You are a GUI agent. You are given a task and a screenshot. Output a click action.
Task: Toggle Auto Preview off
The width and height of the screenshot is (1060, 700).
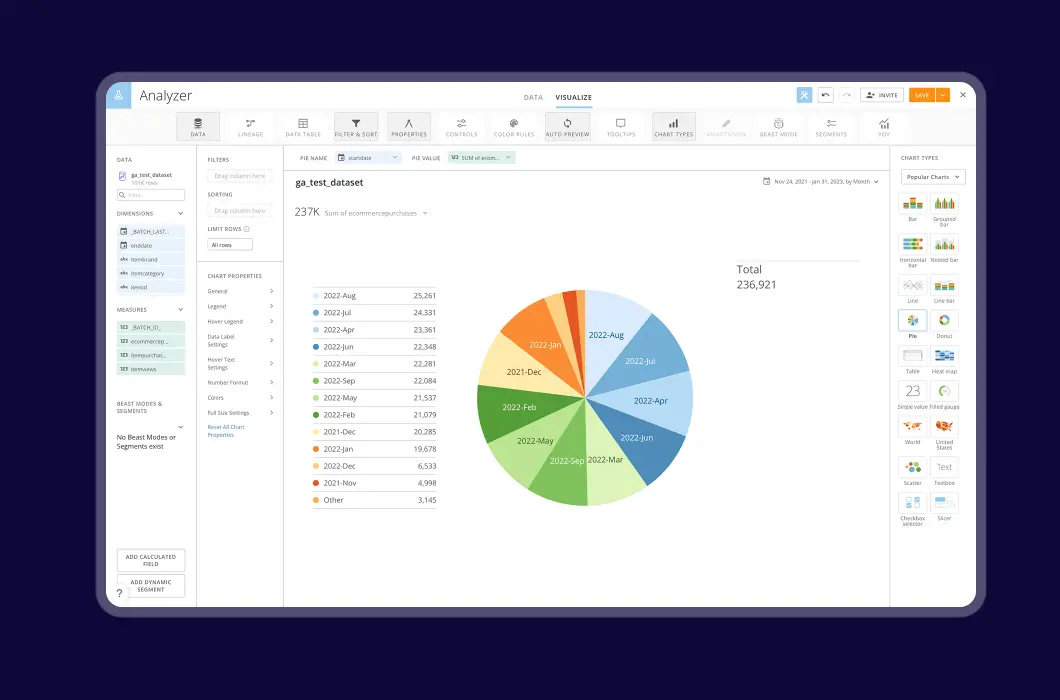click(567, 125)
